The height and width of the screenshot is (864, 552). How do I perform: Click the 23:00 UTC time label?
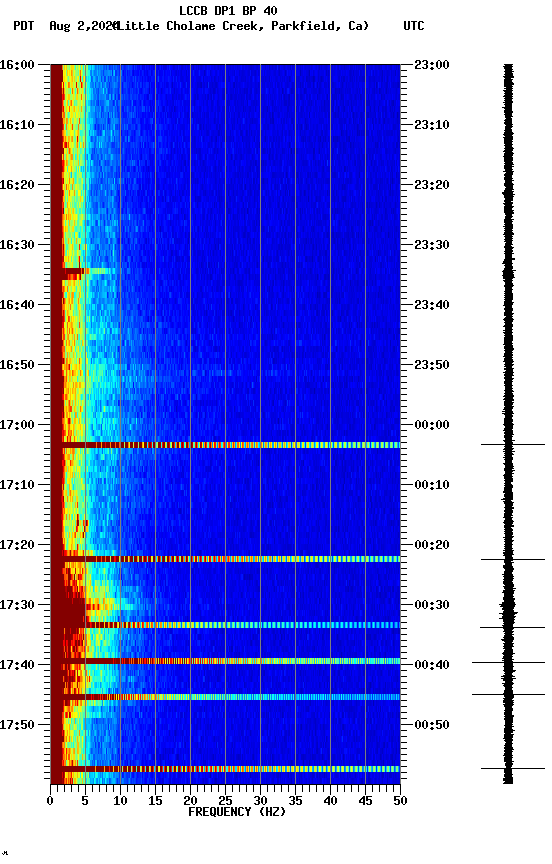[432, 65]
